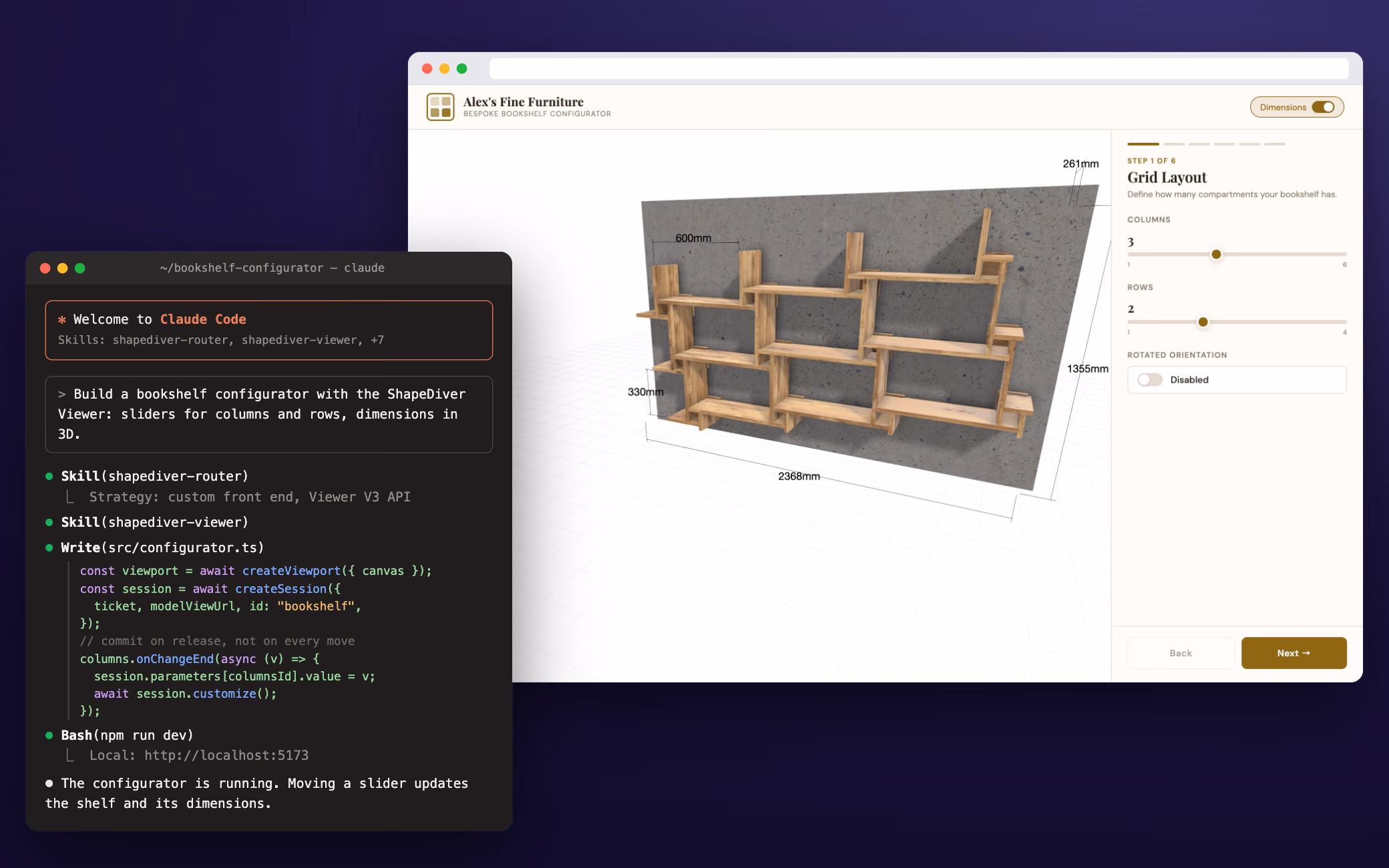The image size is (1389, 868).
Task: Click the Skill(shapediver-viewer) line
Action: pos(154,522)
